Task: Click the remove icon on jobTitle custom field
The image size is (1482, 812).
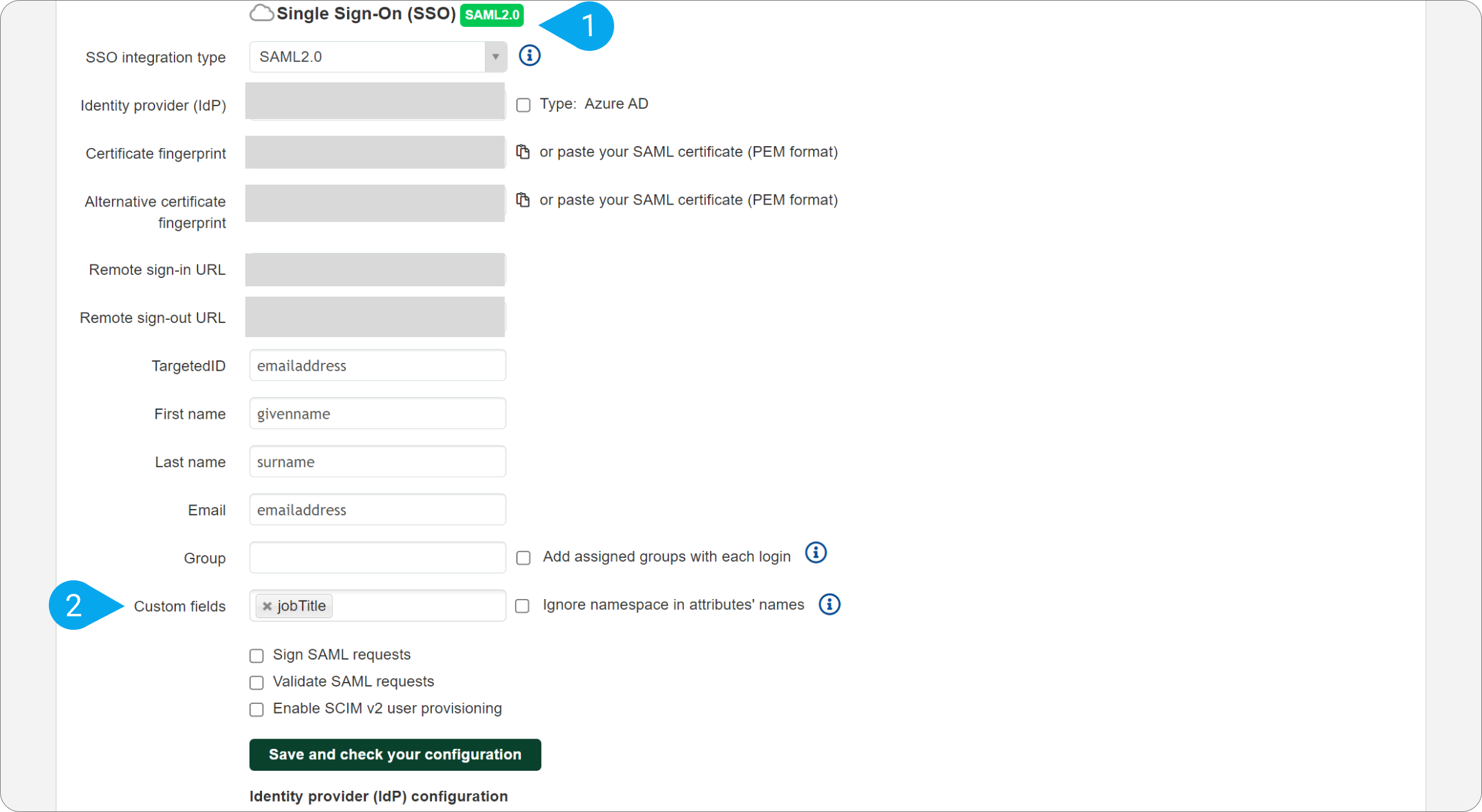Action: click(x=265, y=605)
